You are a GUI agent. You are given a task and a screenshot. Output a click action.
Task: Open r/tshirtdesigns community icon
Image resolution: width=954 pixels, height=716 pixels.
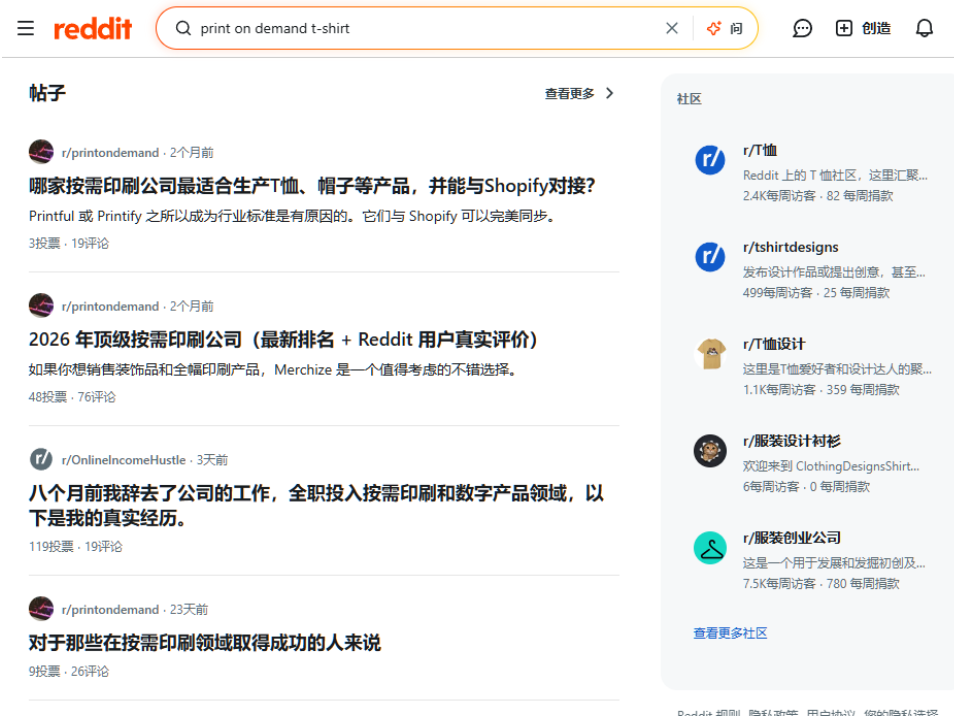click(x=710, y=257)
